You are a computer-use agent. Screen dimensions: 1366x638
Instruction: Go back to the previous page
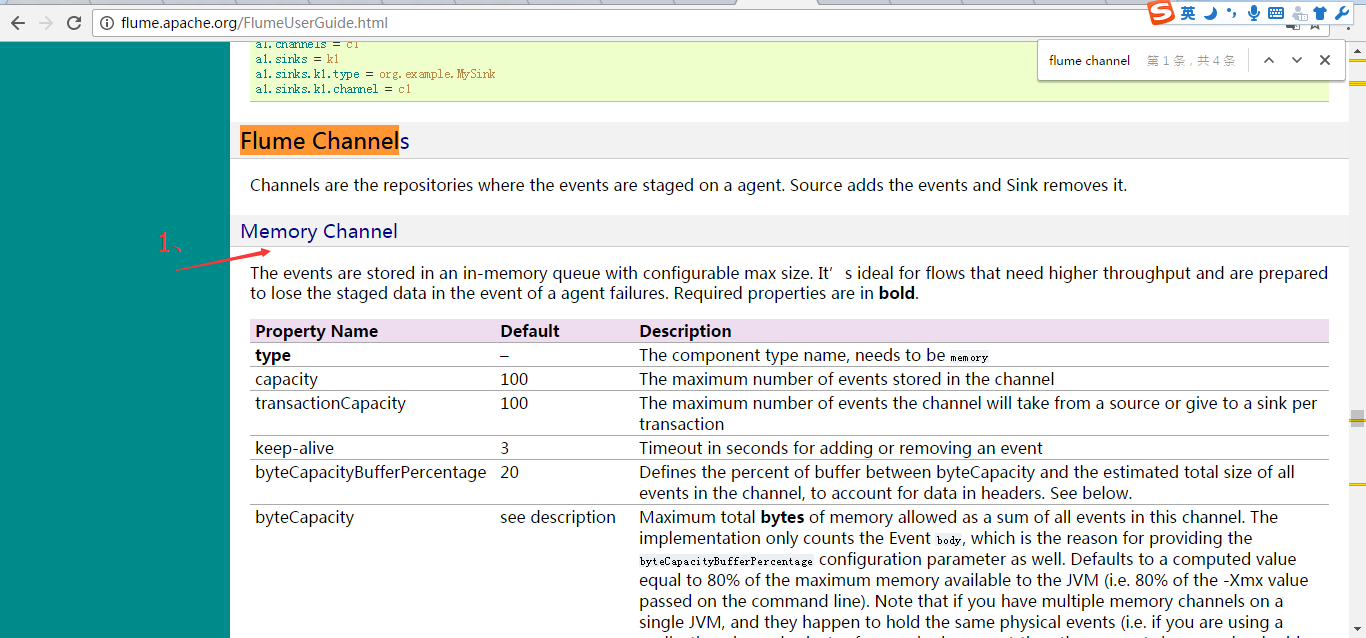tap(18, 23)
